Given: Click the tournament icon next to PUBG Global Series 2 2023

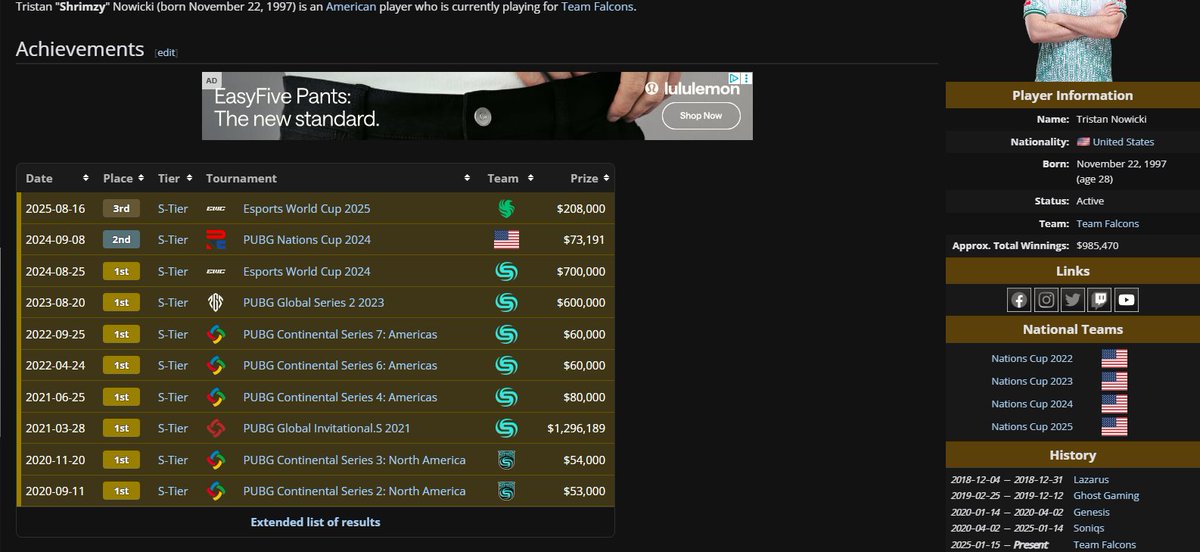Looking at the screenshot, I should (x=215, y=302).
